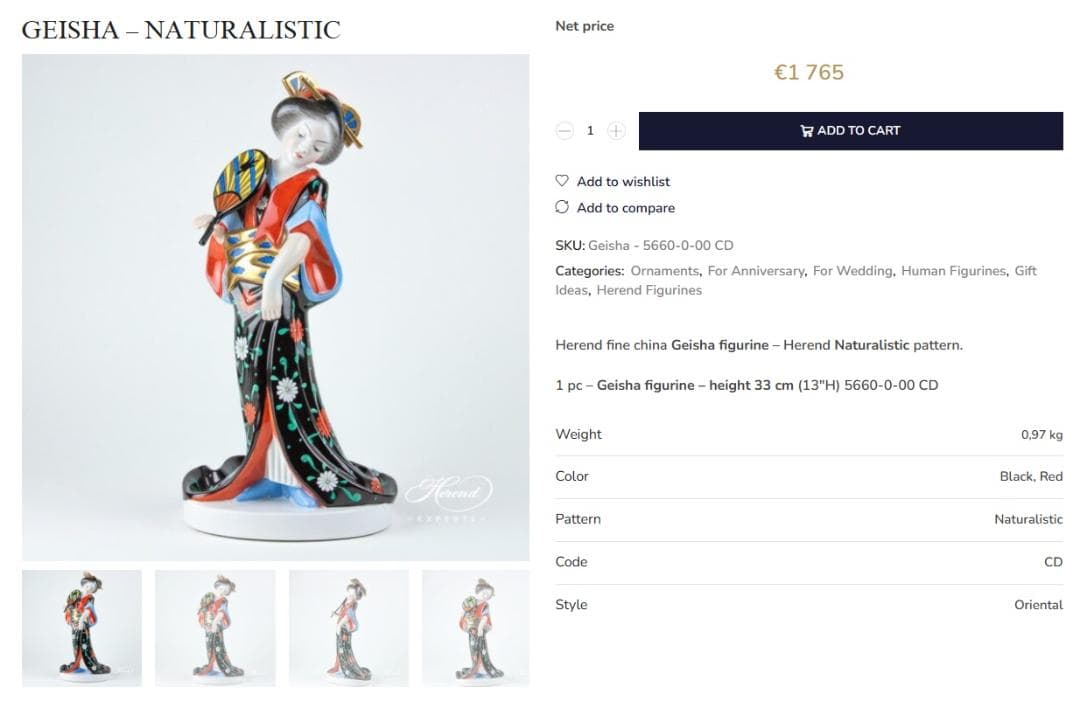Open the Ornaments category link
This screenshot has width=1080, height=708.
(x=664, y=271)
